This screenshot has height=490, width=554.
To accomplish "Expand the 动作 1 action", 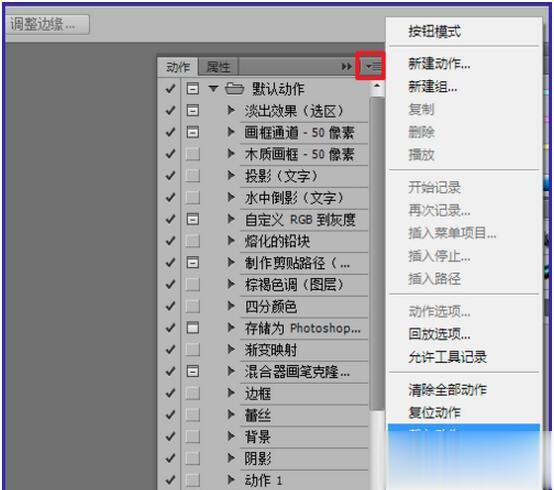I will [231, 480].
